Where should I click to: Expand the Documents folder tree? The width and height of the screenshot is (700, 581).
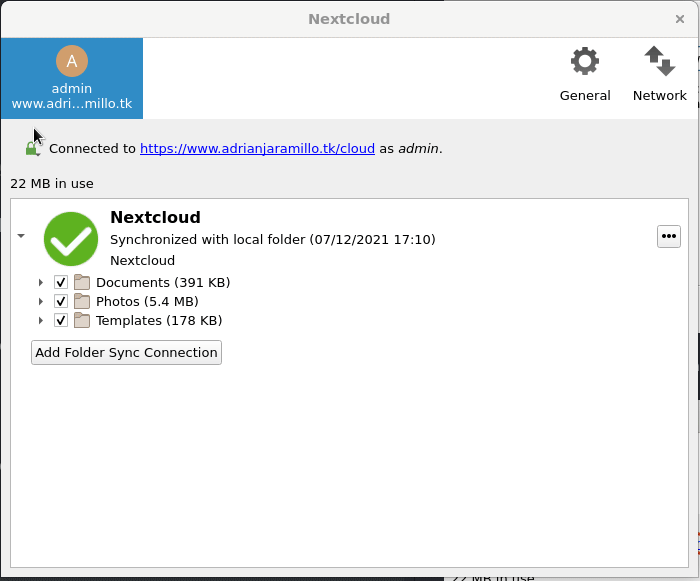[41, 282]
